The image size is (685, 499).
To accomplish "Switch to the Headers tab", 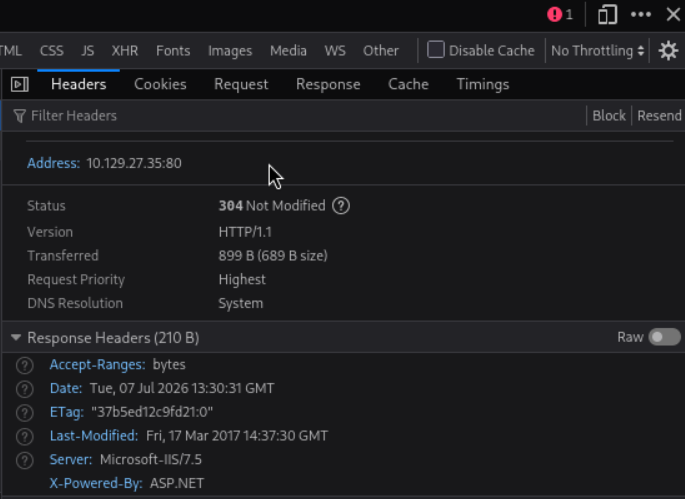I will 79,84.
